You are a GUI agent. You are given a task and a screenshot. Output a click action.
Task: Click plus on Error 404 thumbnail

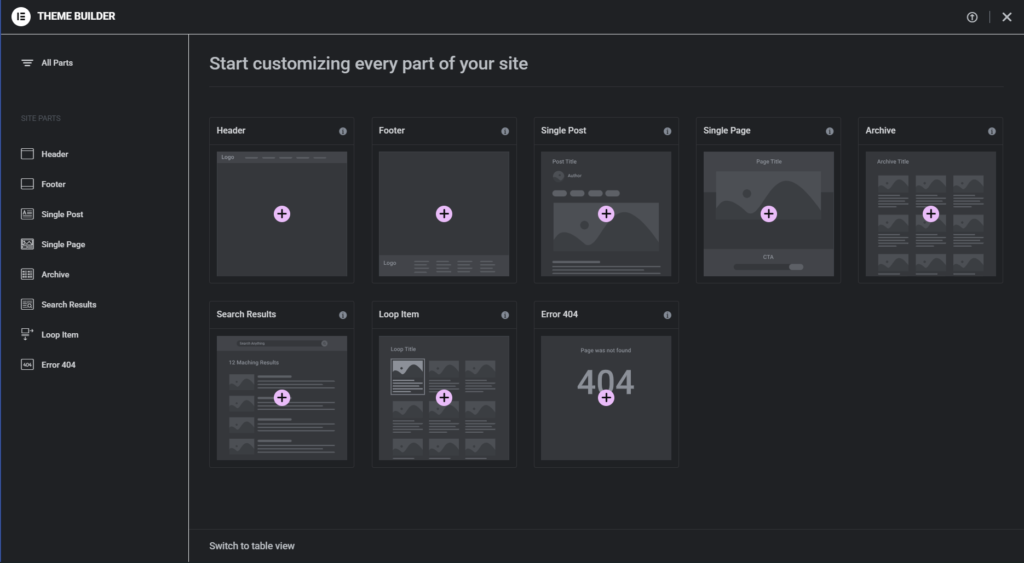(x=606, y=398)
